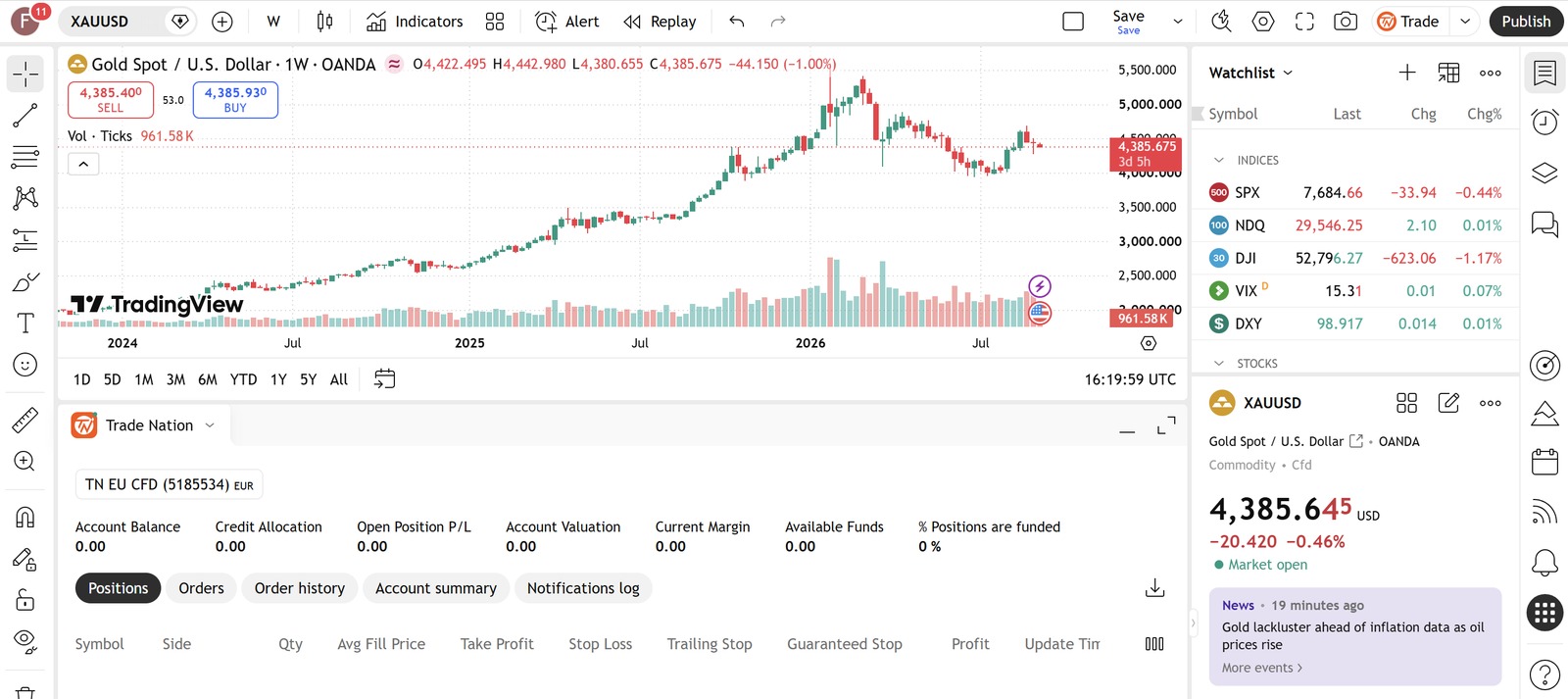1568x699 pixels.
Task: Collapse the STOCKS section
Action: click(x=1219, y=363)
